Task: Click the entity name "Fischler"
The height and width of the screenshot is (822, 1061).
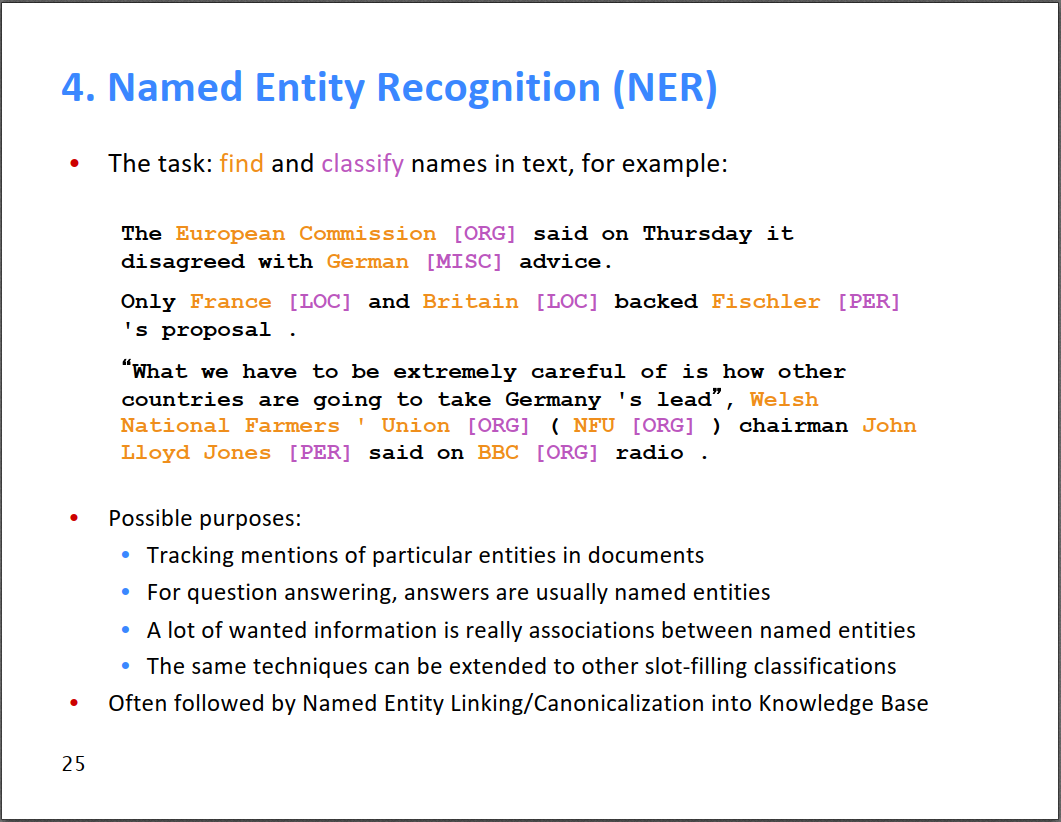Action: [765, 302]
